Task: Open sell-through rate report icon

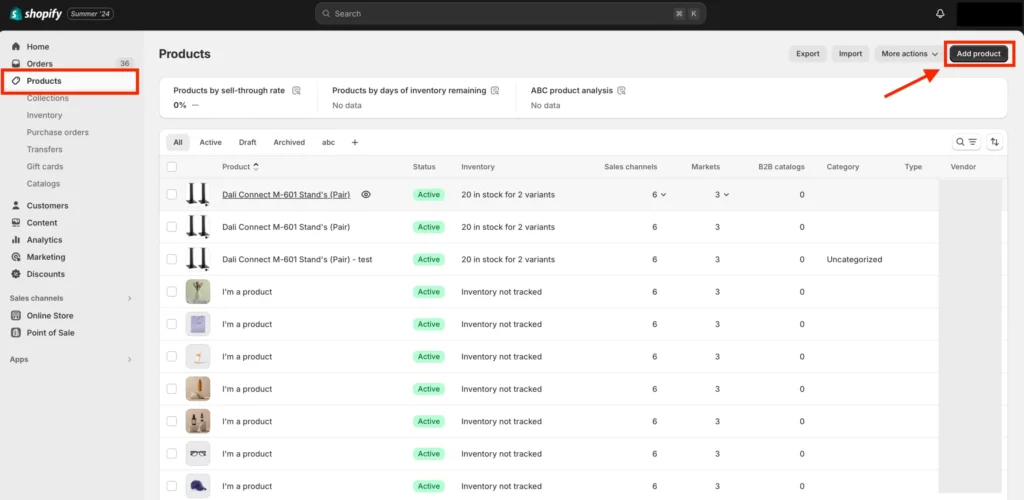Action: coord(296,90)
